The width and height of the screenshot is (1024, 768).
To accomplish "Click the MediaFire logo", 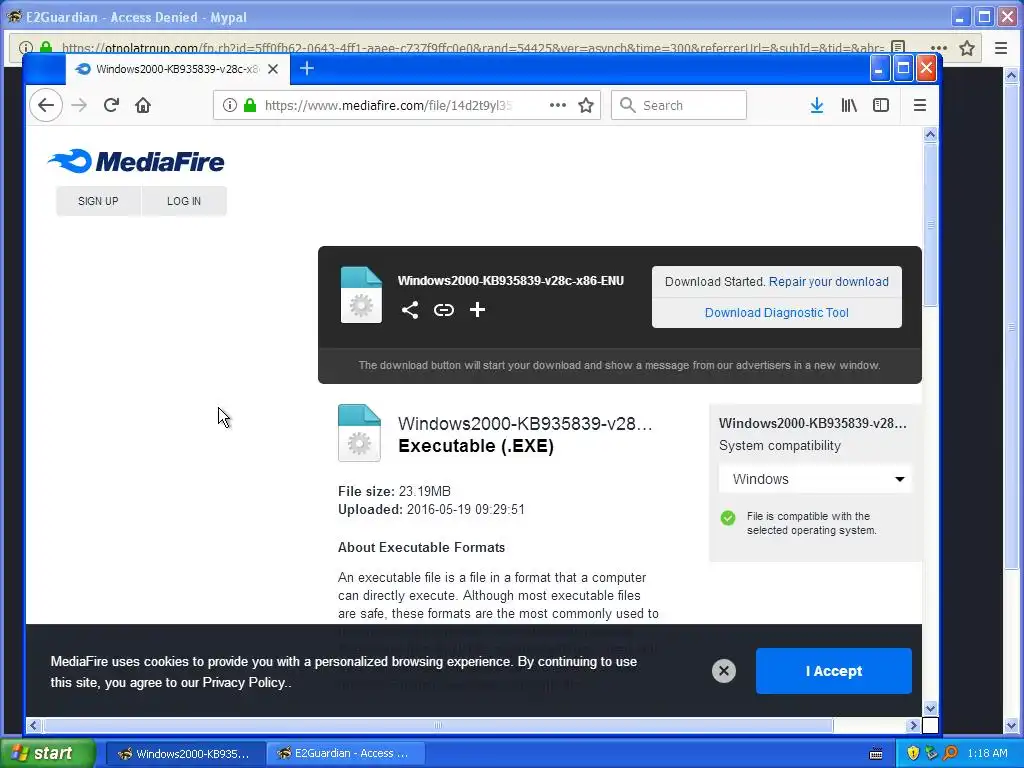I will (x=136, y=161).
